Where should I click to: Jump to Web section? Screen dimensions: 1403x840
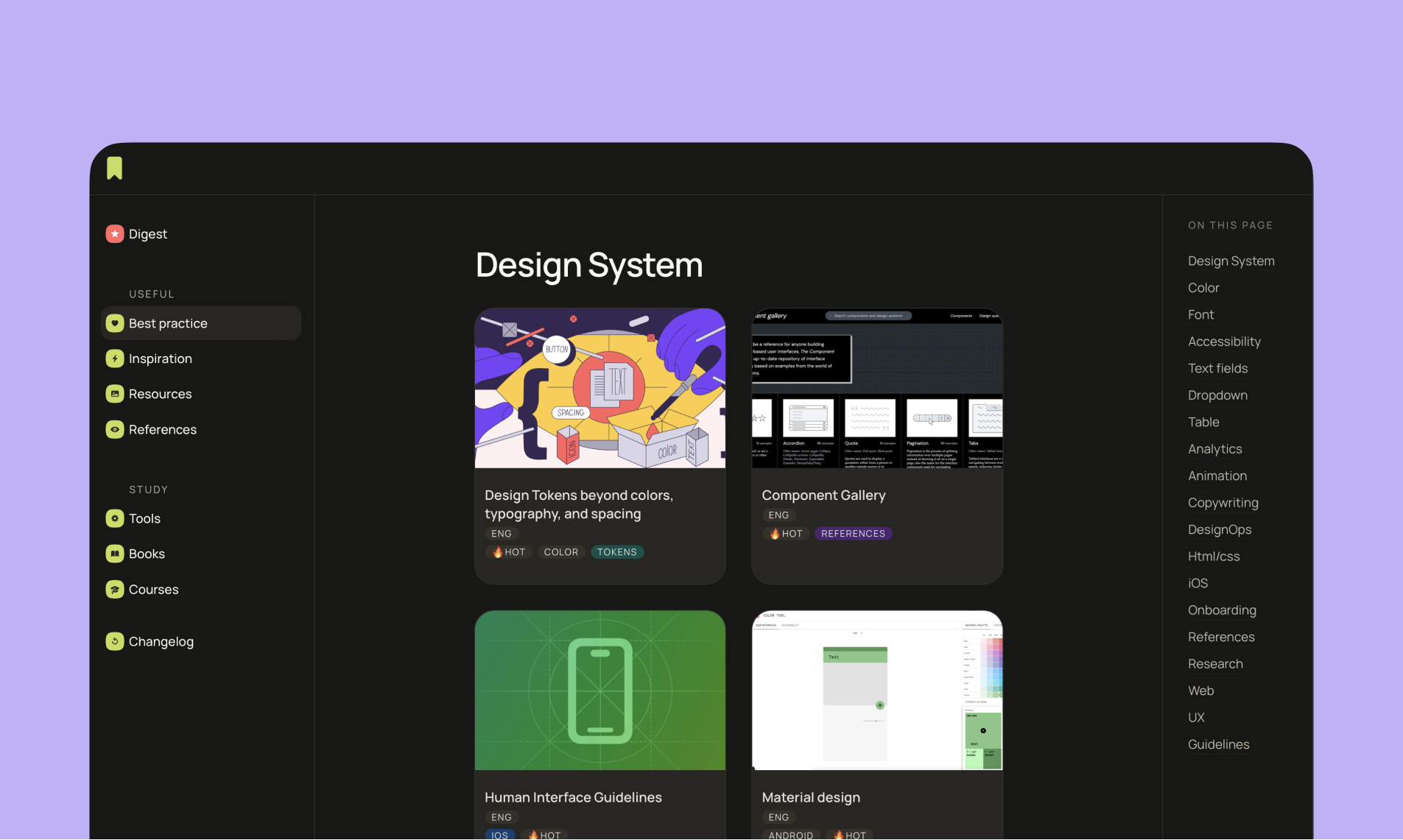[1200, 691]
